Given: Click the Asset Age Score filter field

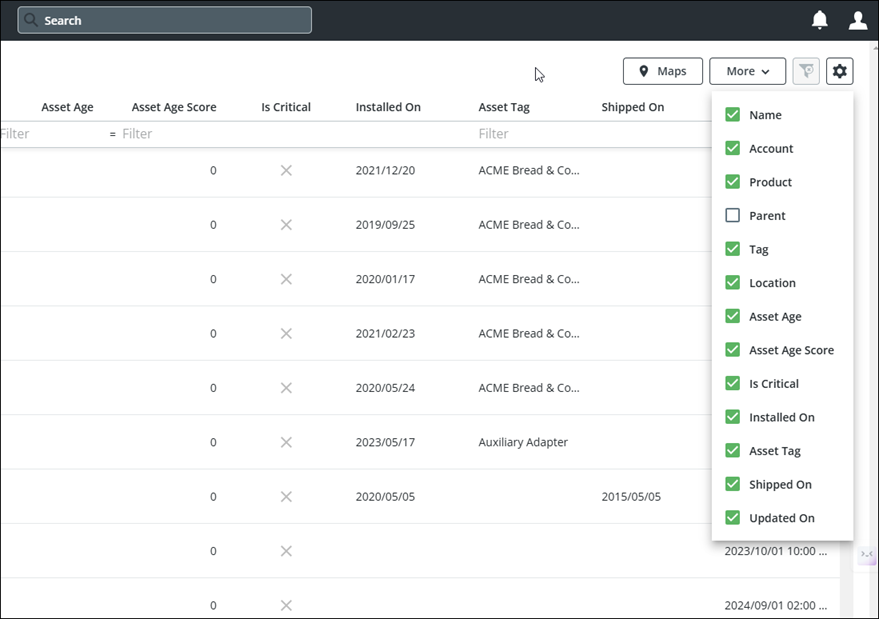Looking at the screenshot, I should [x=171, y=134].
